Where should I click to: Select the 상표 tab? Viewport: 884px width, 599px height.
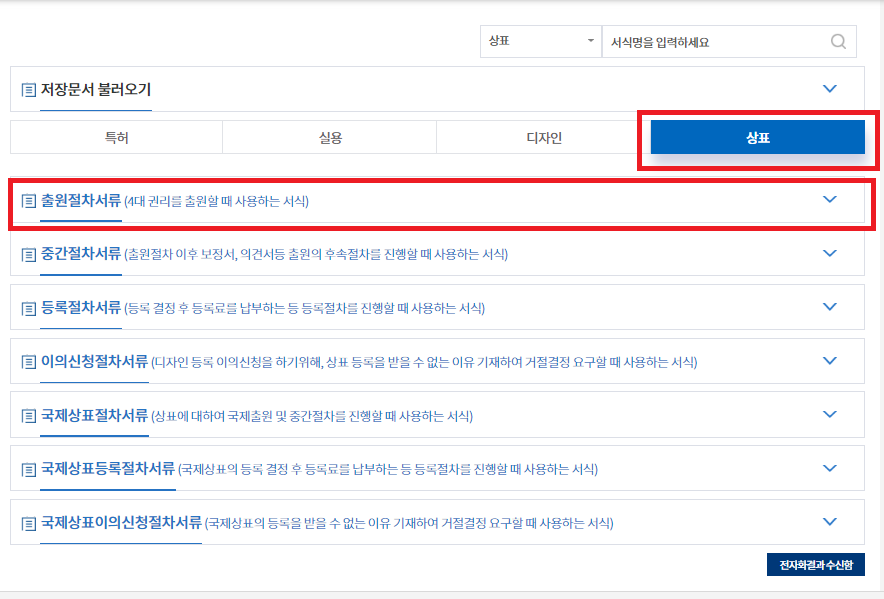coord(758,137)
